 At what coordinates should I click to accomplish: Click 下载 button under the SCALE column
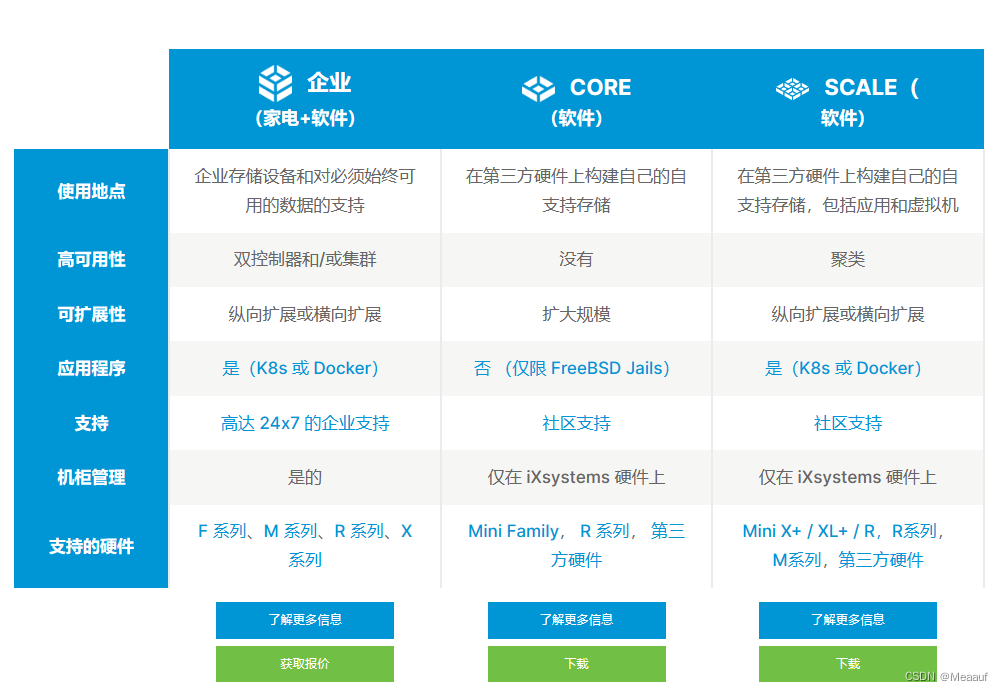pos(848,664)
